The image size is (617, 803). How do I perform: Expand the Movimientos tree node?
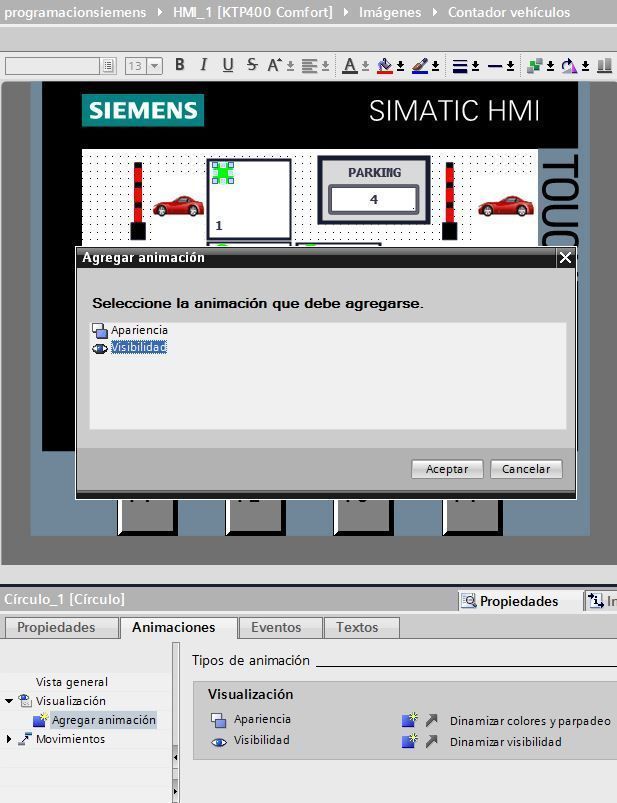click(9, 739)
